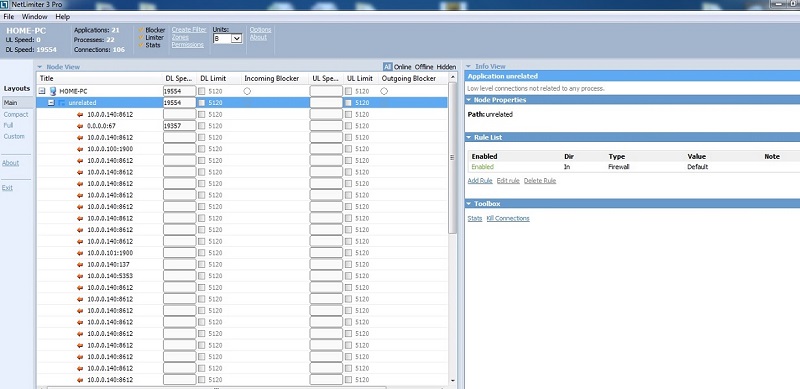Switch to the Online filter tab
Viewport: 800px width, 389px height.
(403, 67)
